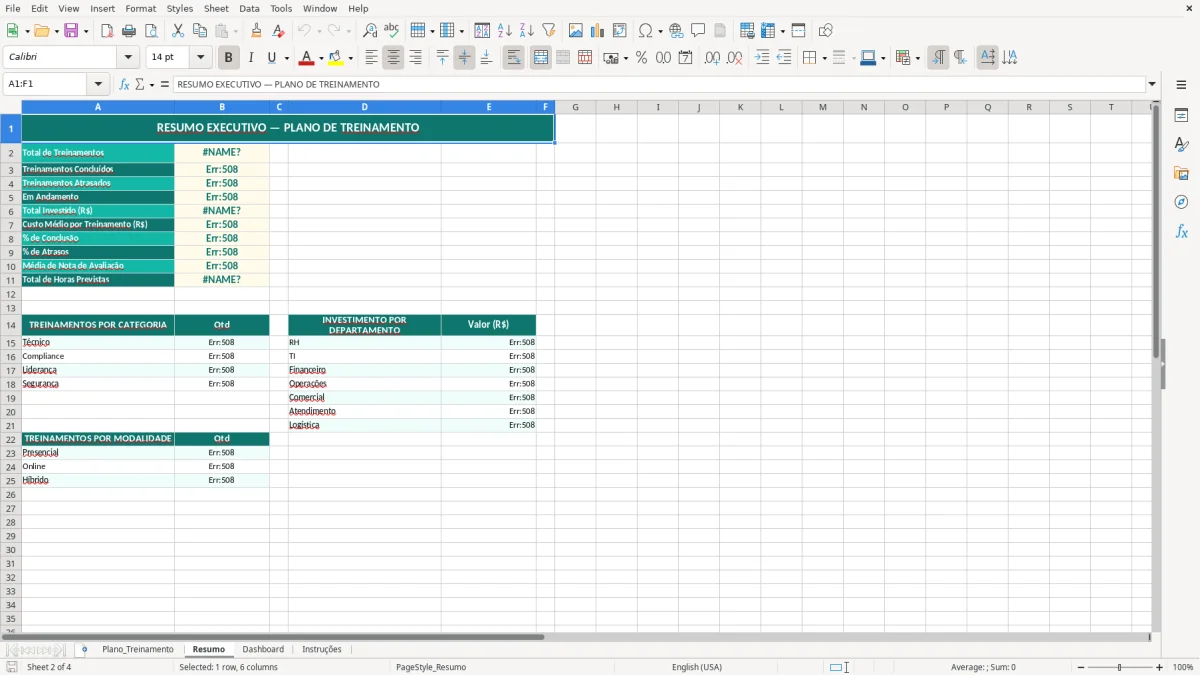Open the sidebar Properties panel icon

[x=1181, y=115]
